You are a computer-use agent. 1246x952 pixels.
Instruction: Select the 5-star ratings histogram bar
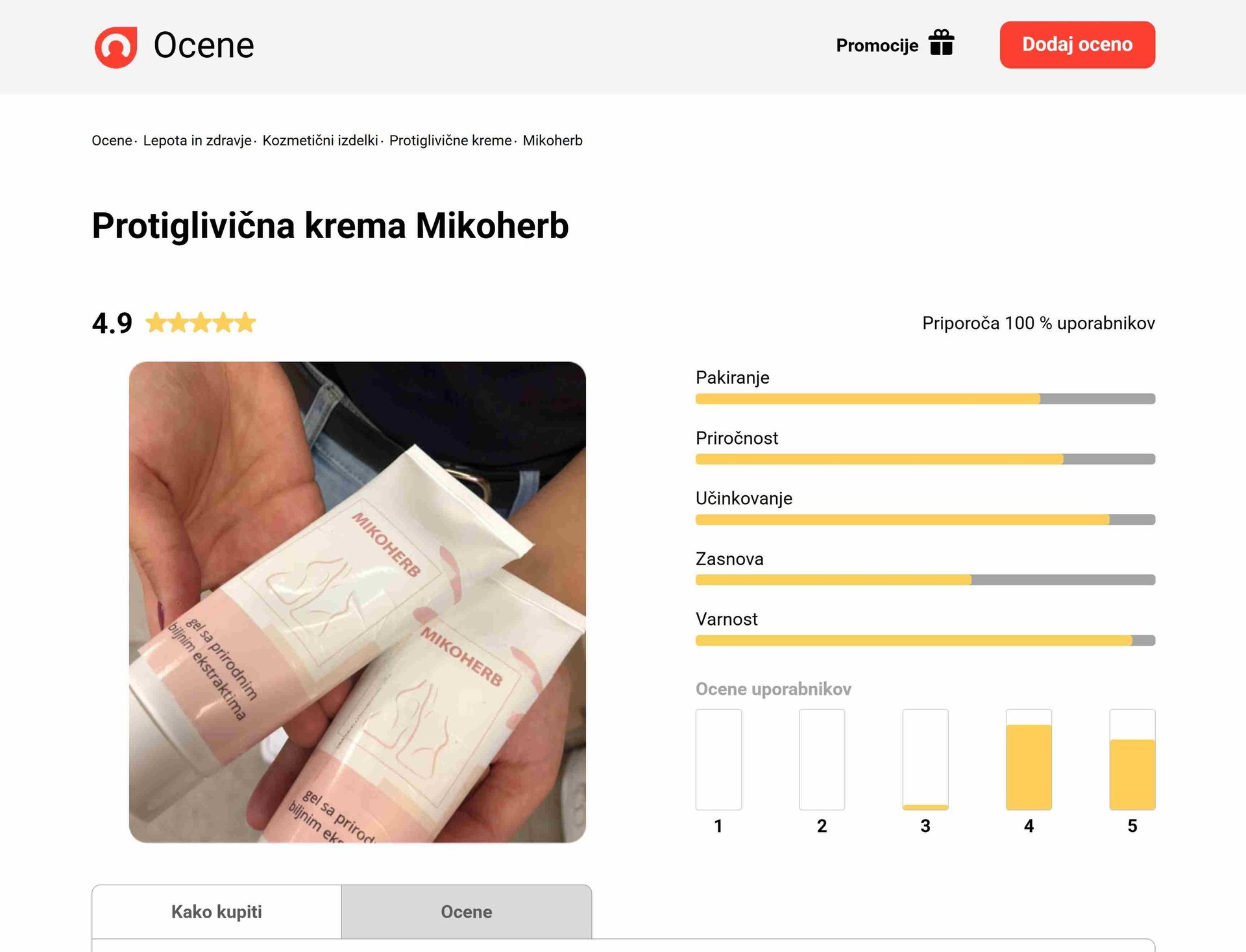tap(1132, 760)
